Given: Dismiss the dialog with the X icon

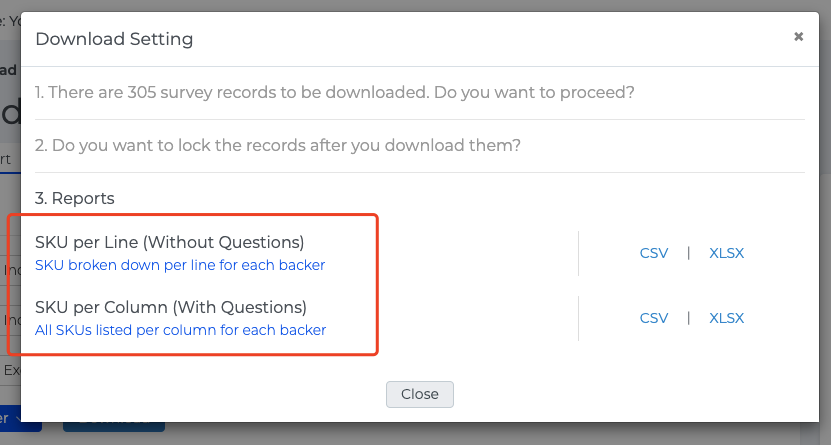Looking at the screenshot, I should pos(798,37).
